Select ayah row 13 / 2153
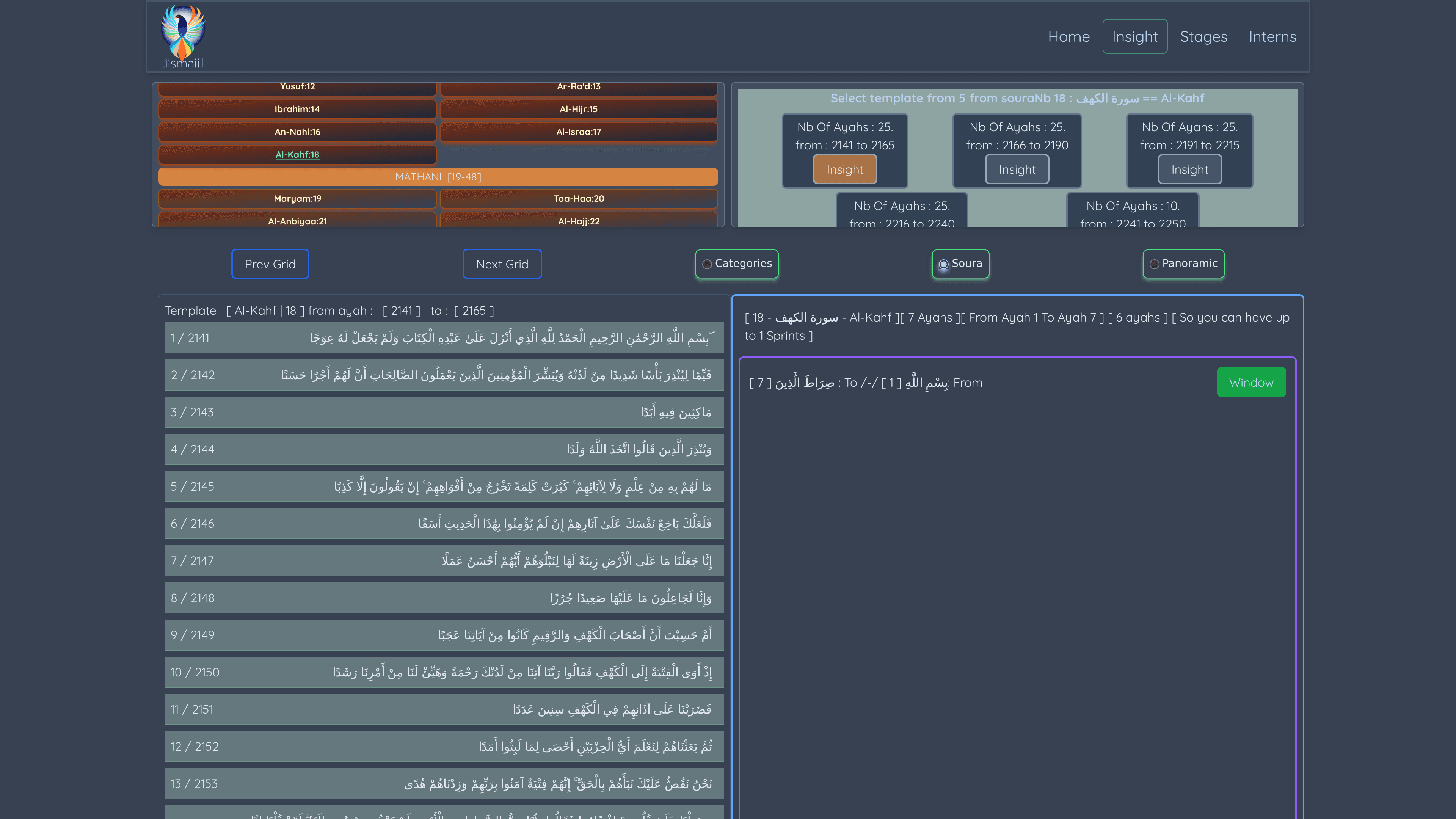 (444, 784)
